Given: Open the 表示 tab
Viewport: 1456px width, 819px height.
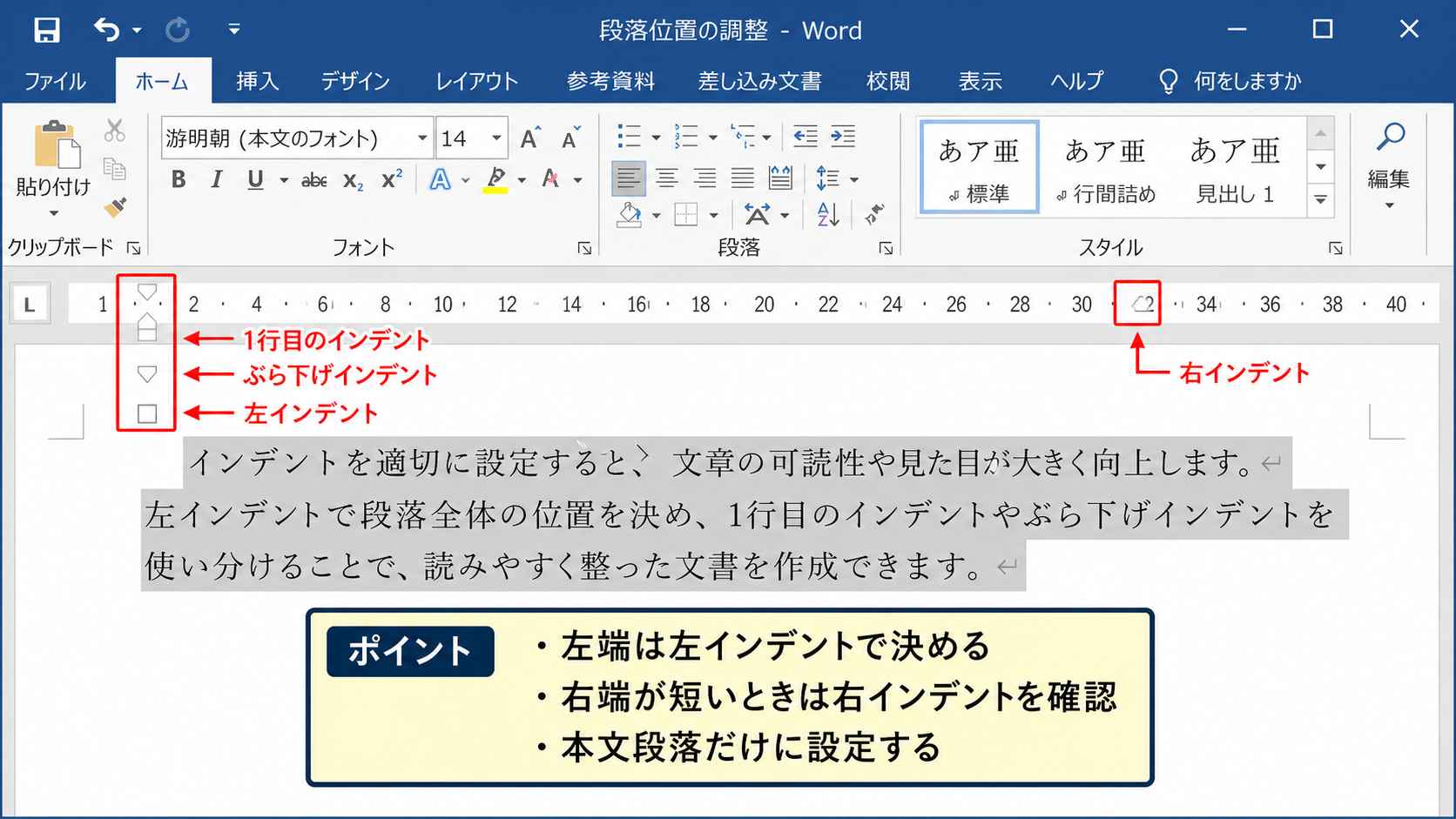Looking at the screenshot, I should 981,81.
